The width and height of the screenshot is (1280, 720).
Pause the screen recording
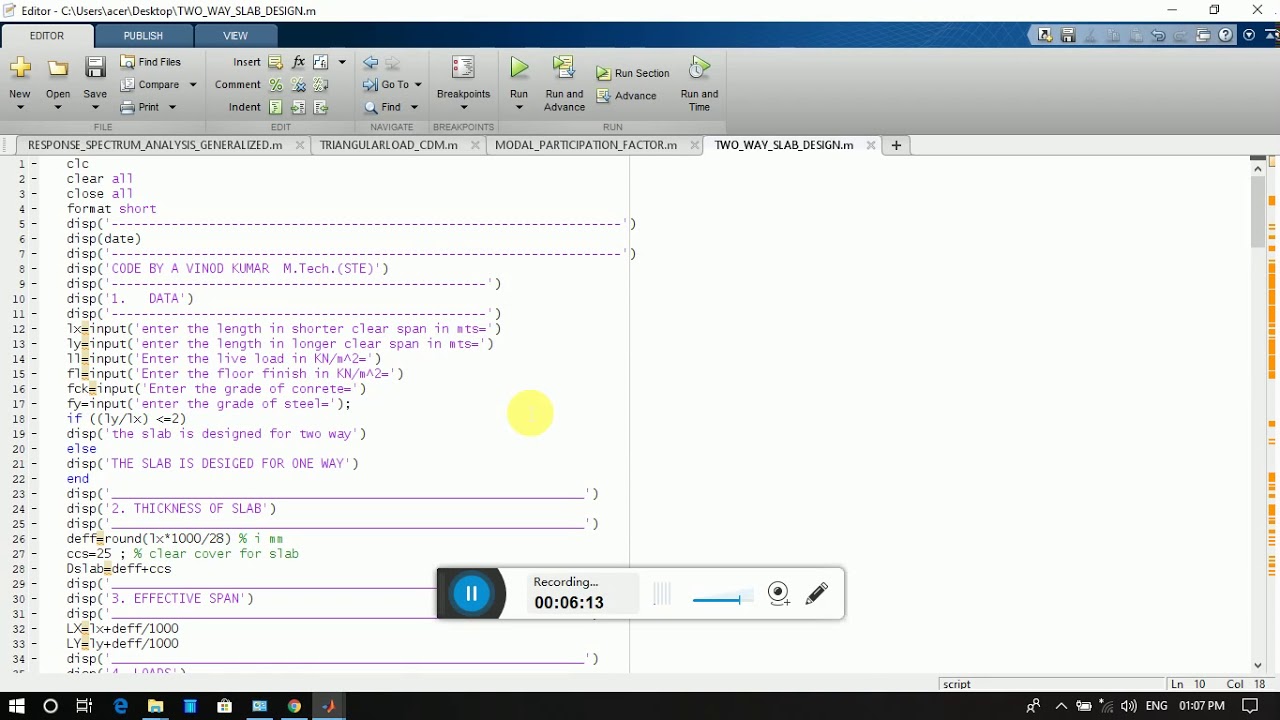tap(471, 594)
